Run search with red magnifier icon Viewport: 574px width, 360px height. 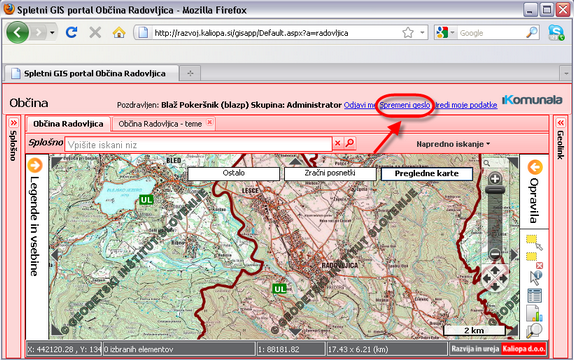[350, 142]
